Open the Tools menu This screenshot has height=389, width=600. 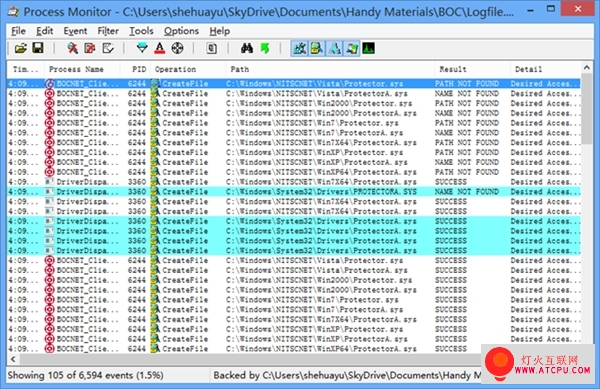pos(141,31)
